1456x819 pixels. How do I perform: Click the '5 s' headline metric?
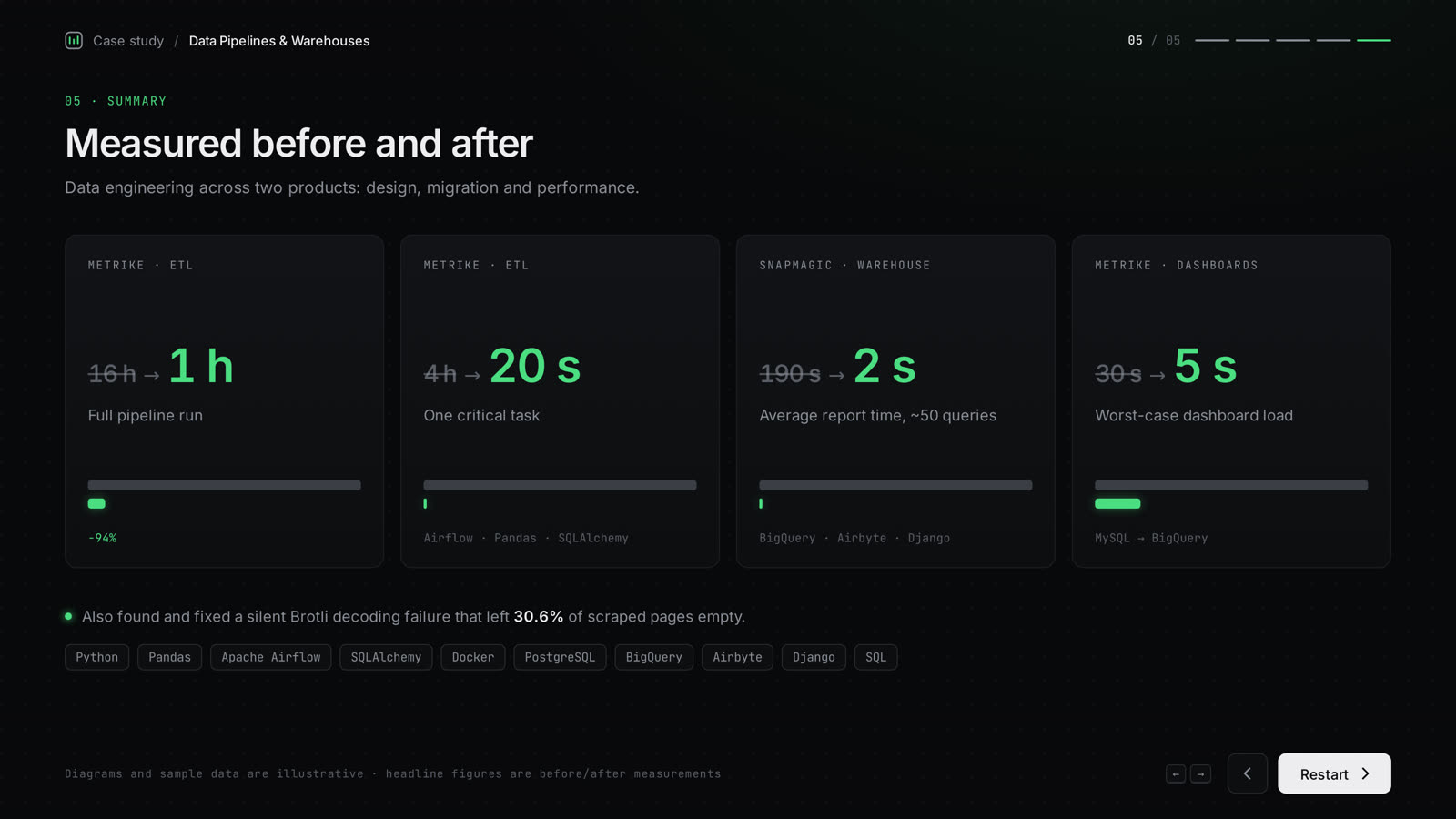[1206, 366]
